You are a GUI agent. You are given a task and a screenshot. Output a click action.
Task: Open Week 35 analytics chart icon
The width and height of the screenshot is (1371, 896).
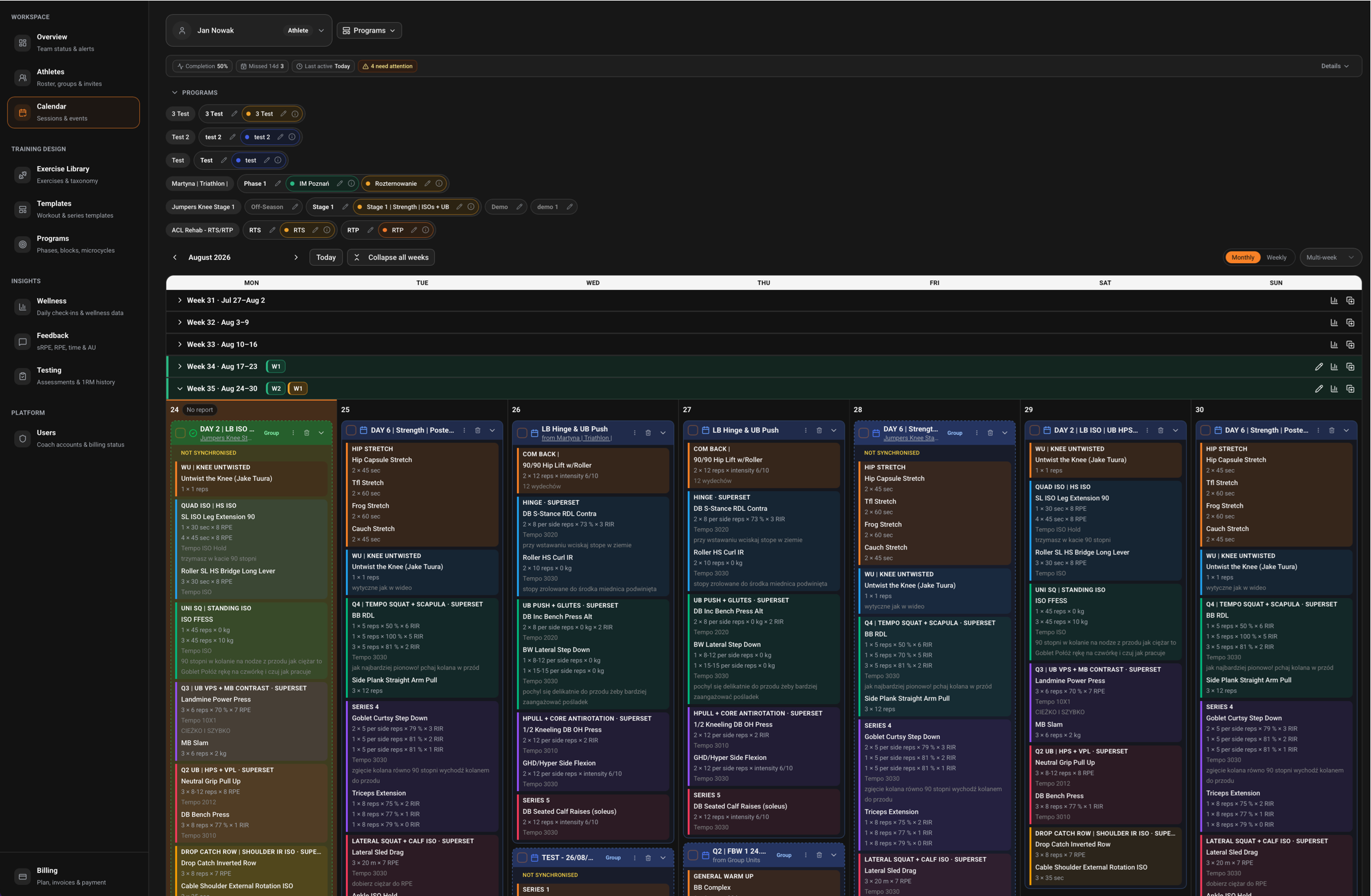coord(1334,389)
